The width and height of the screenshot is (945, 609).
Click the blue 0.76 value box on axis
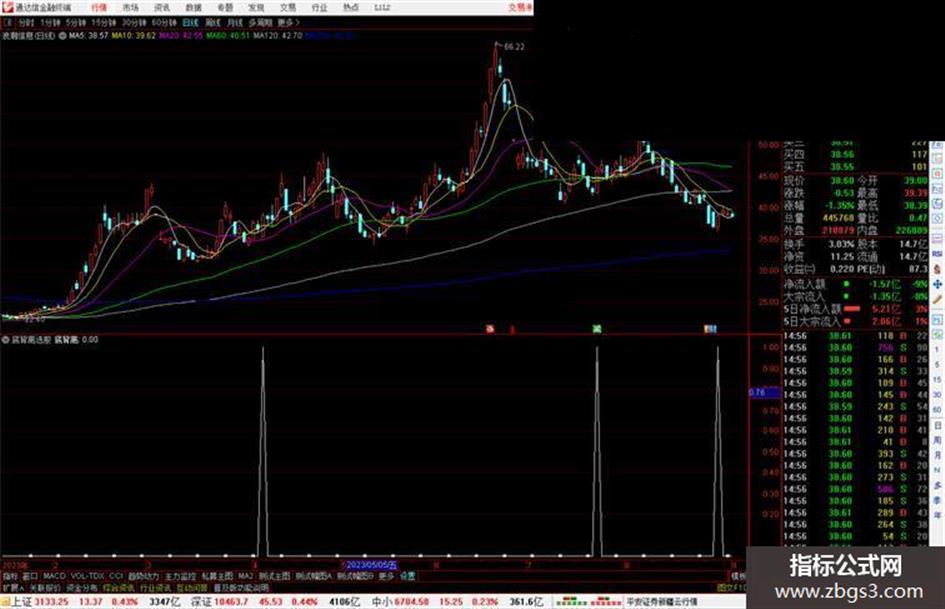(764, 393)
